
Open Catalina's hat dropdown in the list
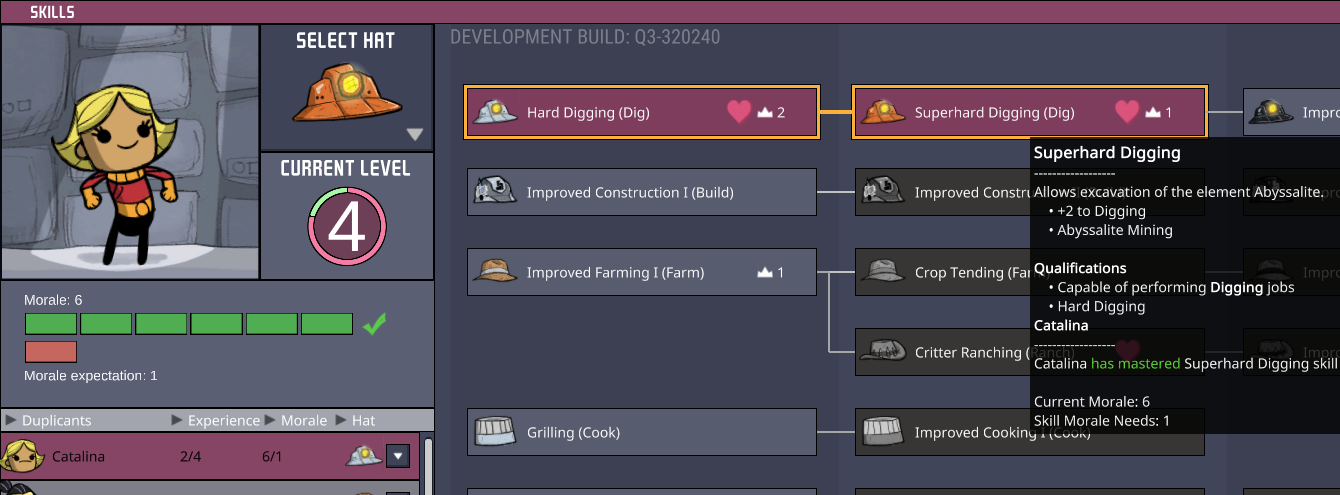(x=399, y=457)
